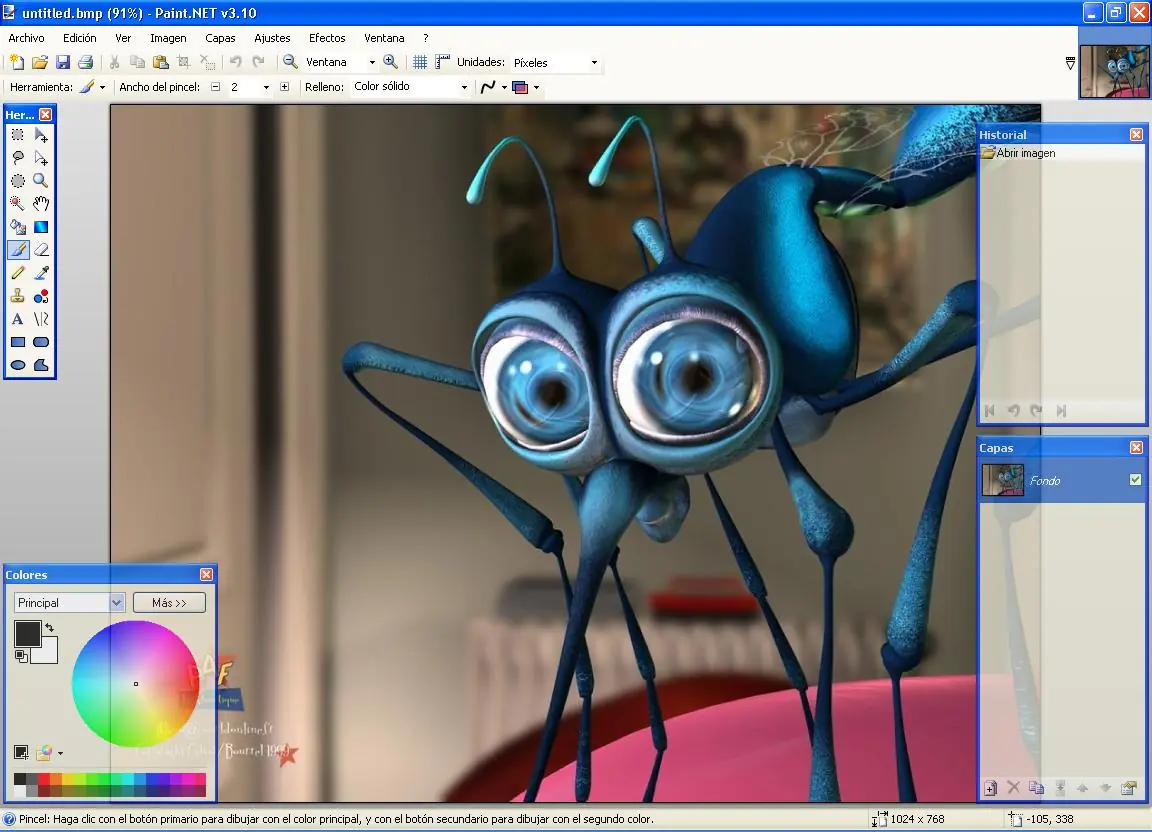Pick the Color Picker eyedropper tool
1152x832 pixels.
41,273
